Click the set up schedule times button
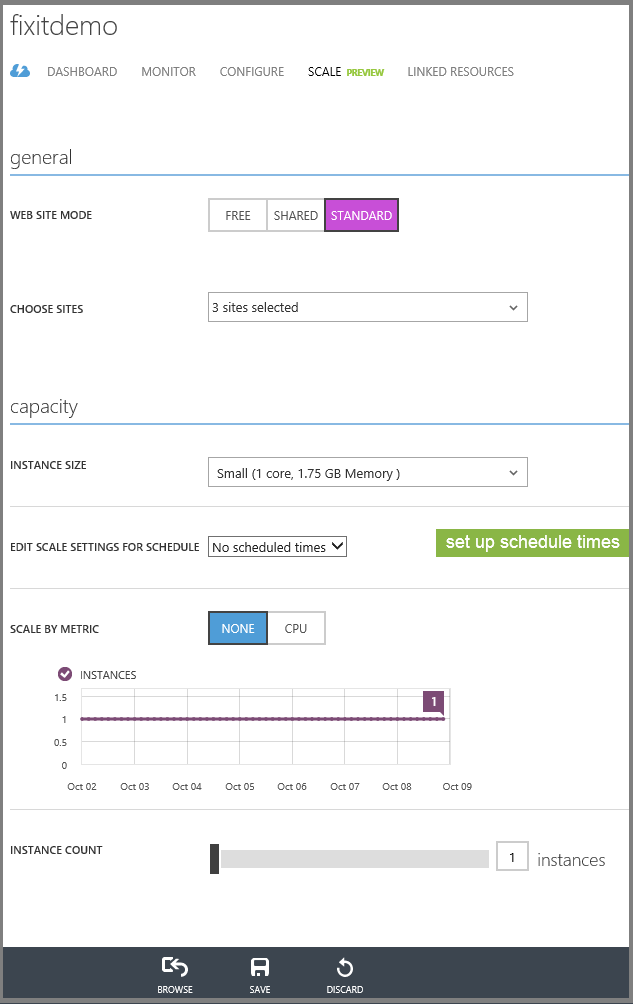Image resolution: width=633 pixels, height=1004 pixels. (532, 542)
